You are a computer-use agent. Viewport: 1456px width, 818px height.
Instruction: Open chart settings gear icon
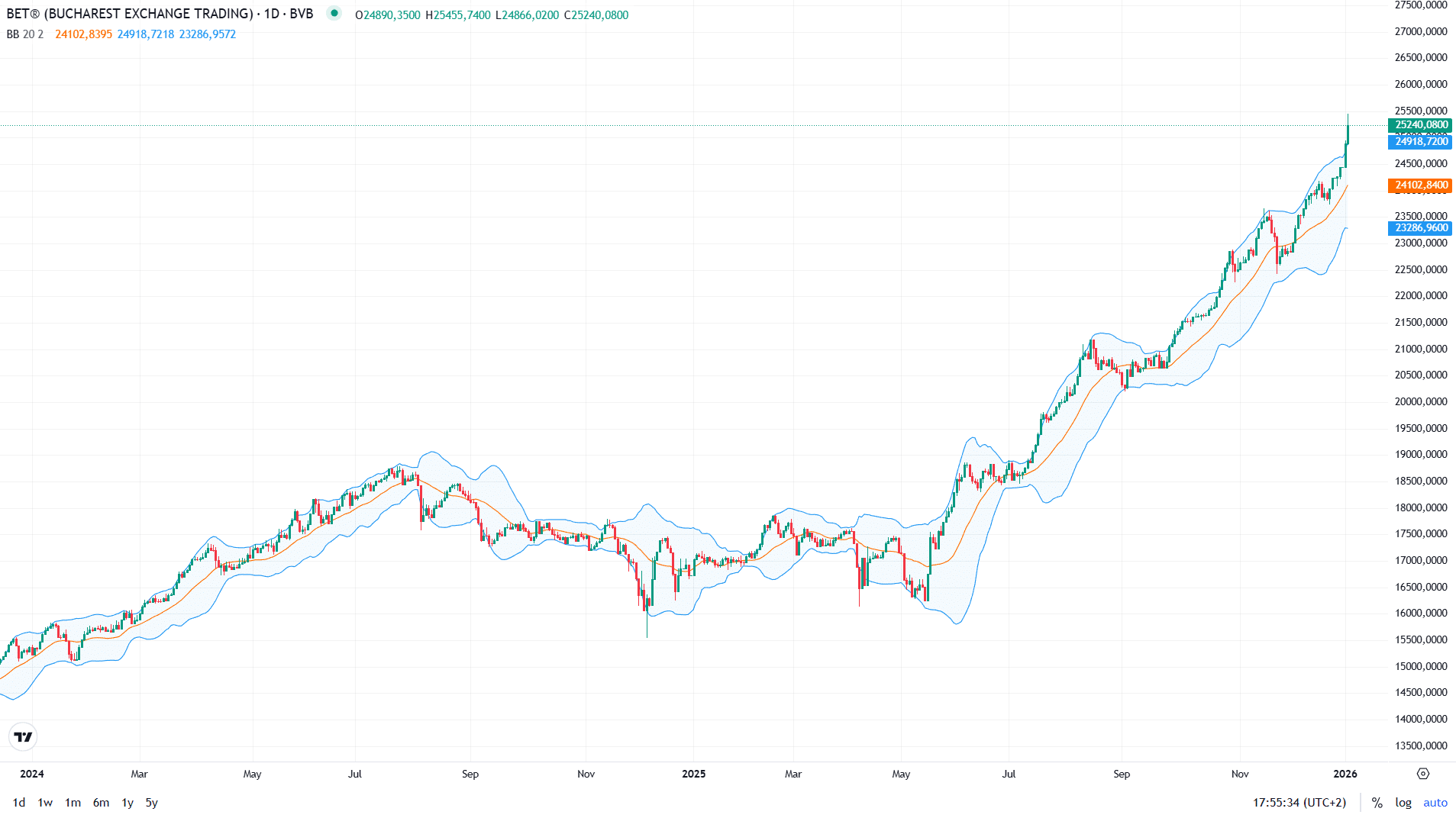click(x=1422, y=774)
